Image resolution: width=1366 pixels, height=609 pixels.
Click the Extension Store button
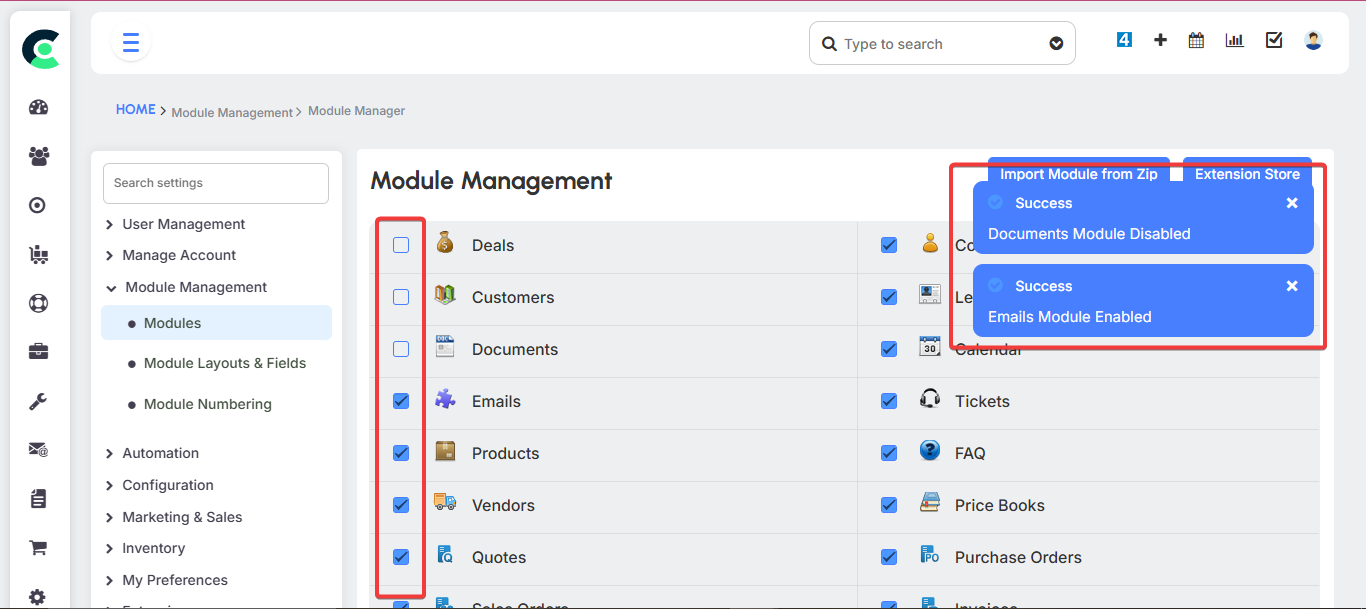[1247, 173]
